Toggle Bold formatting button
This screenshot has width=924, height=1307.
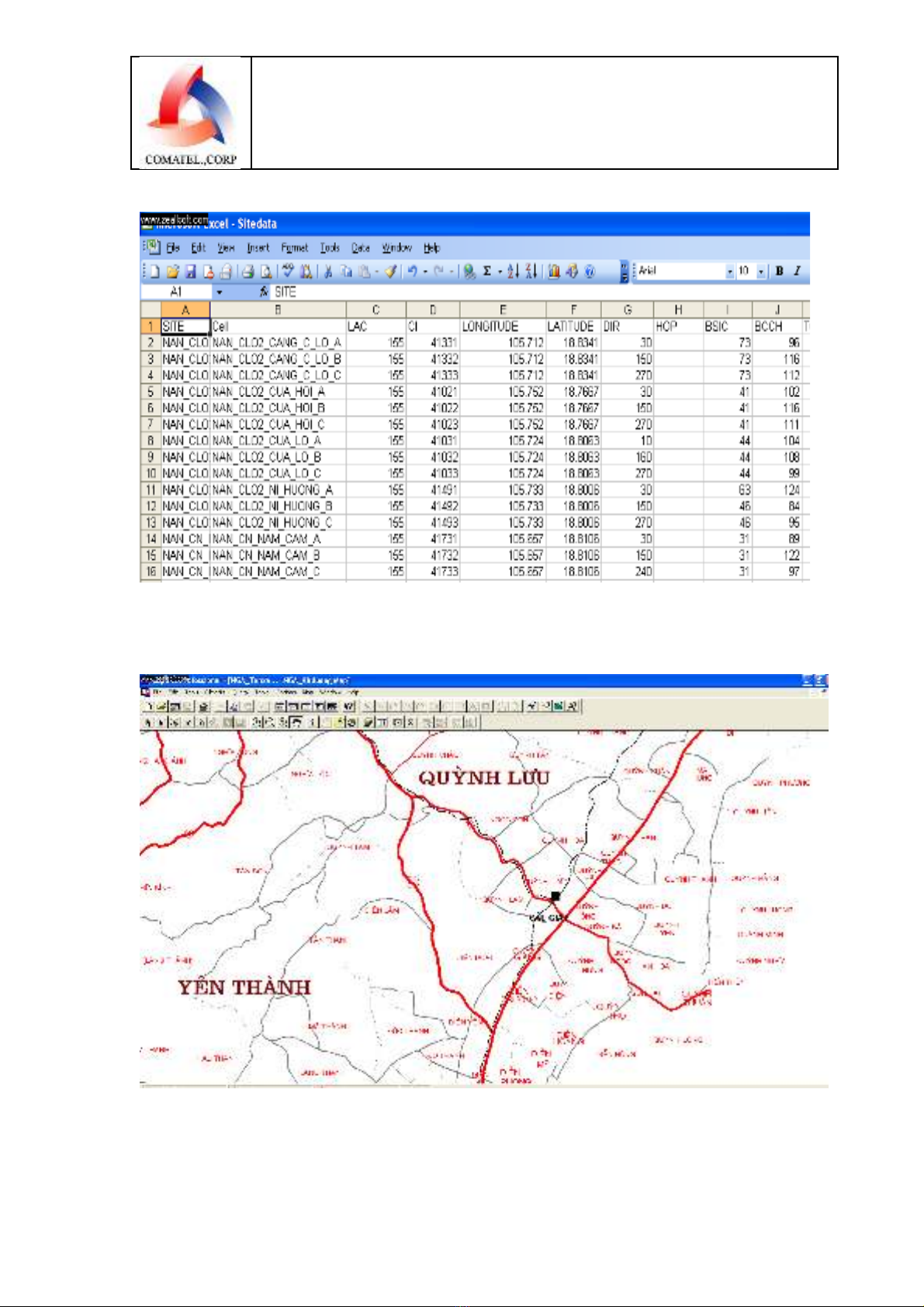tap(779, 271)
